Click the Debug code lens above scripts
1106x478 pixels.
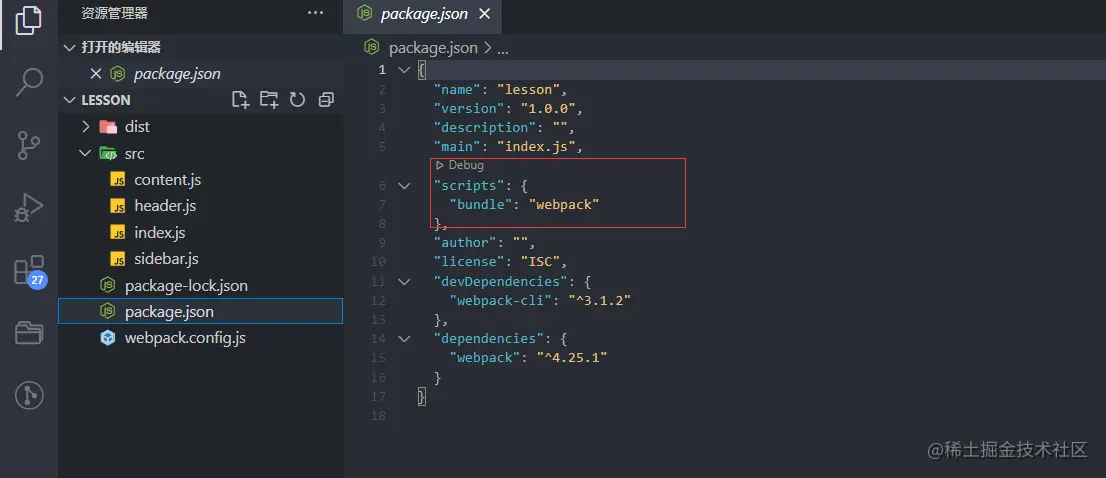[x=460, y=165]
